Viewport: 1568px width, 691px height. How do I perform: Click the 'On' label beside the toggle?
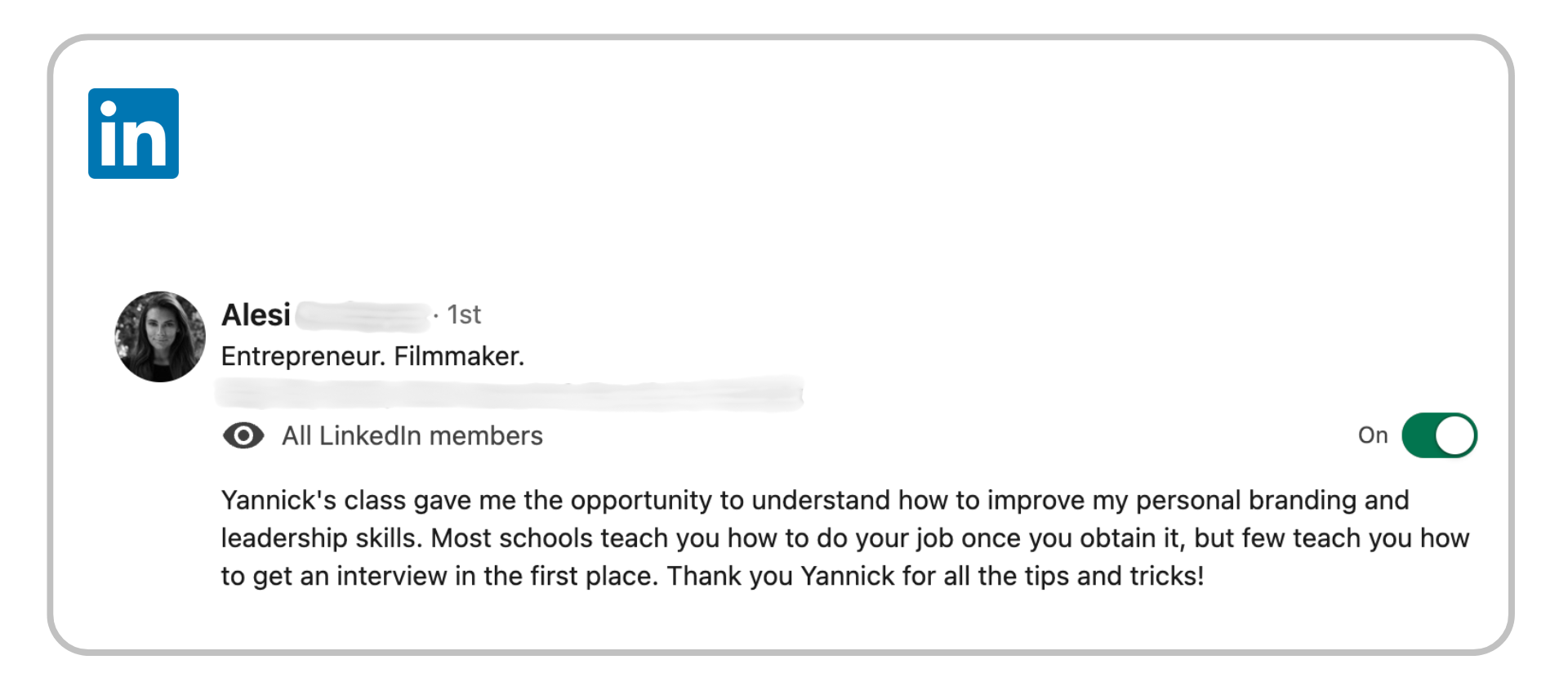1373,435
